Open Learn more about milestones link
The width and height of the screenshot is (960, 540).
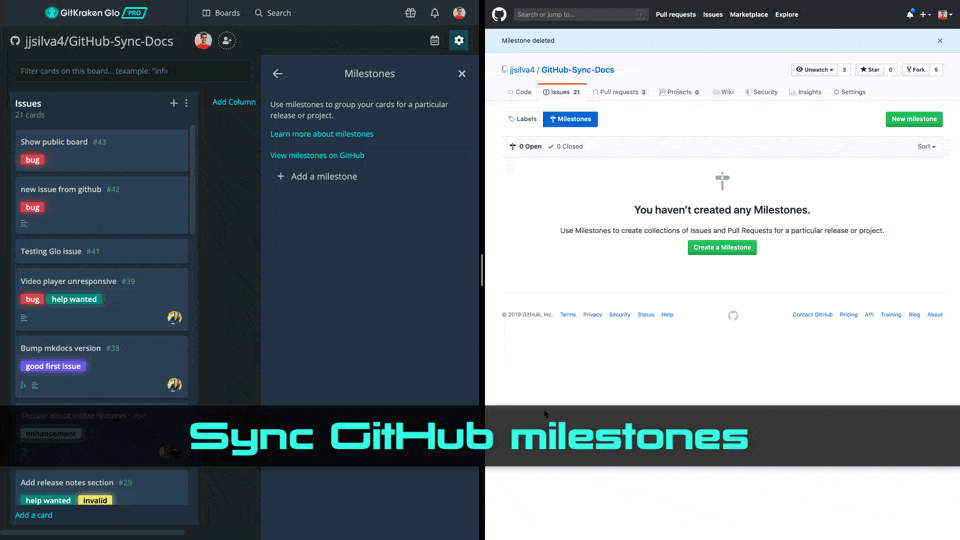click(321, 133)
